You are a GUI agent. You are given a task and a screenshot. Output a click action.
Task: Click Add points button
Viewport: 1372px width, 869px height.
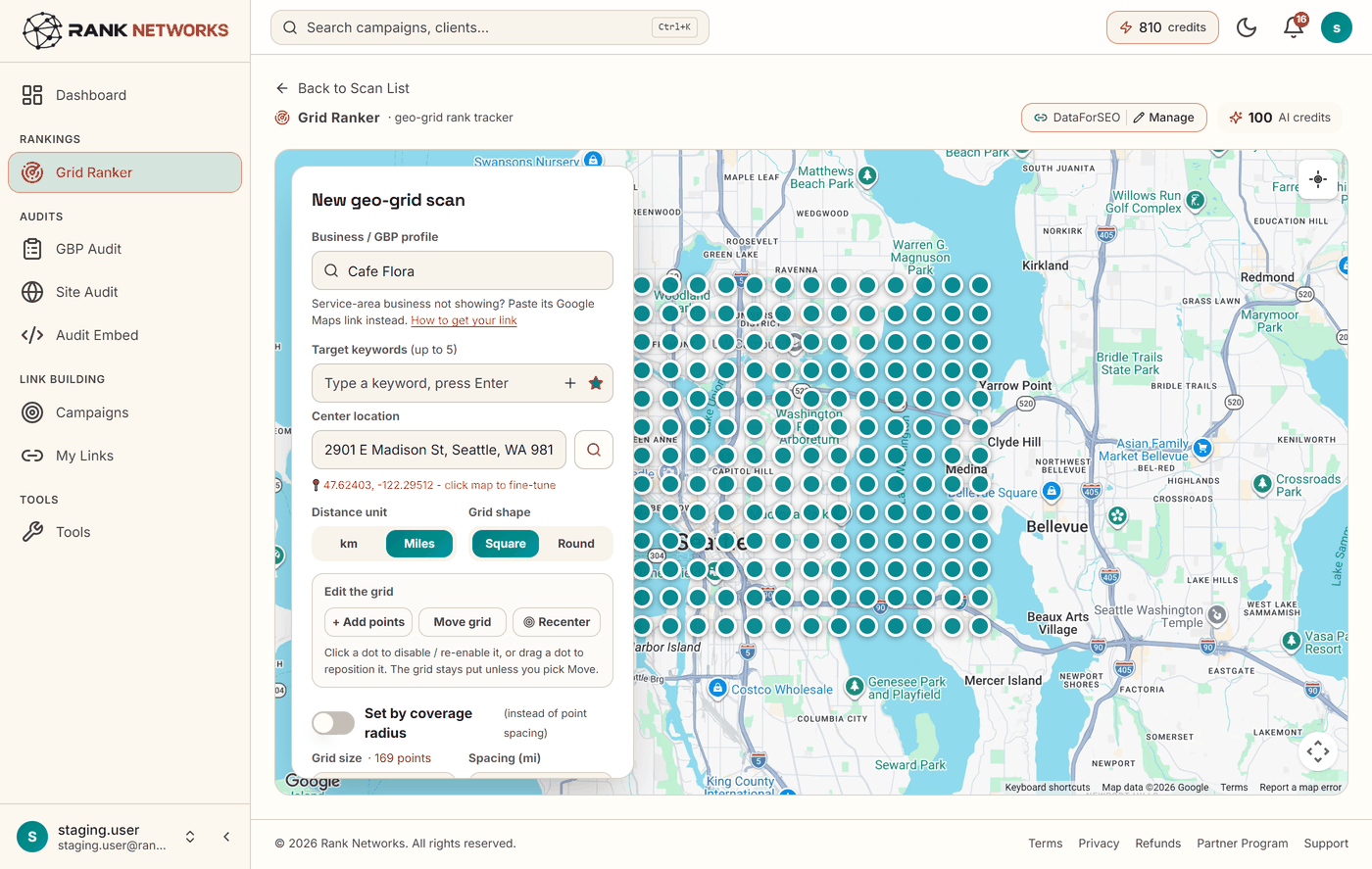click(368, 622)
